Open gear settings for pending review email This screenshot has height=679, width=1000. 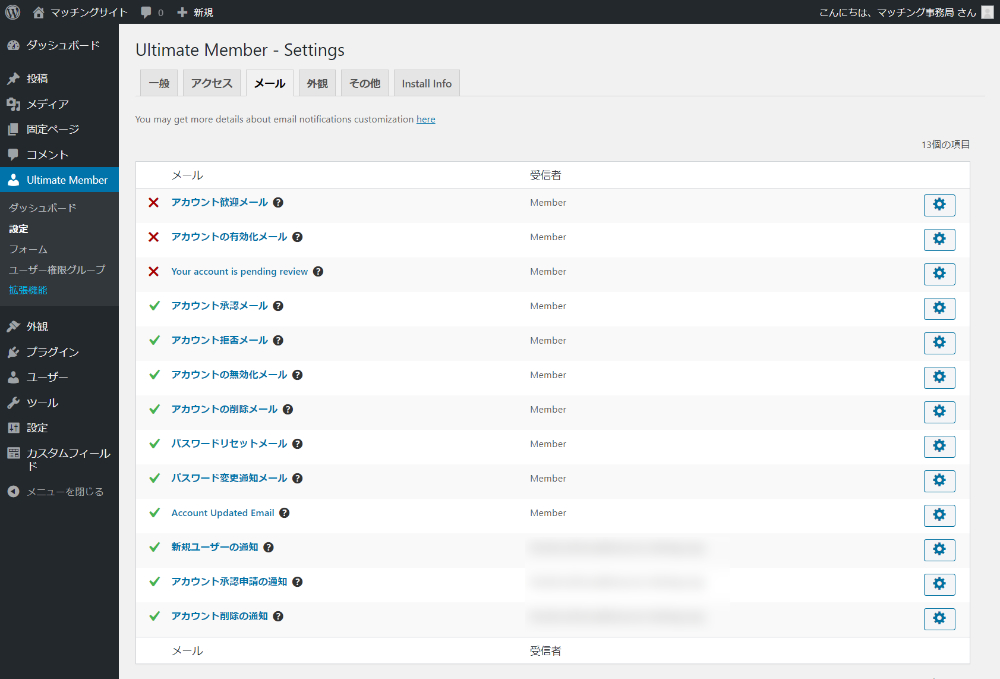tap(939, 274)
